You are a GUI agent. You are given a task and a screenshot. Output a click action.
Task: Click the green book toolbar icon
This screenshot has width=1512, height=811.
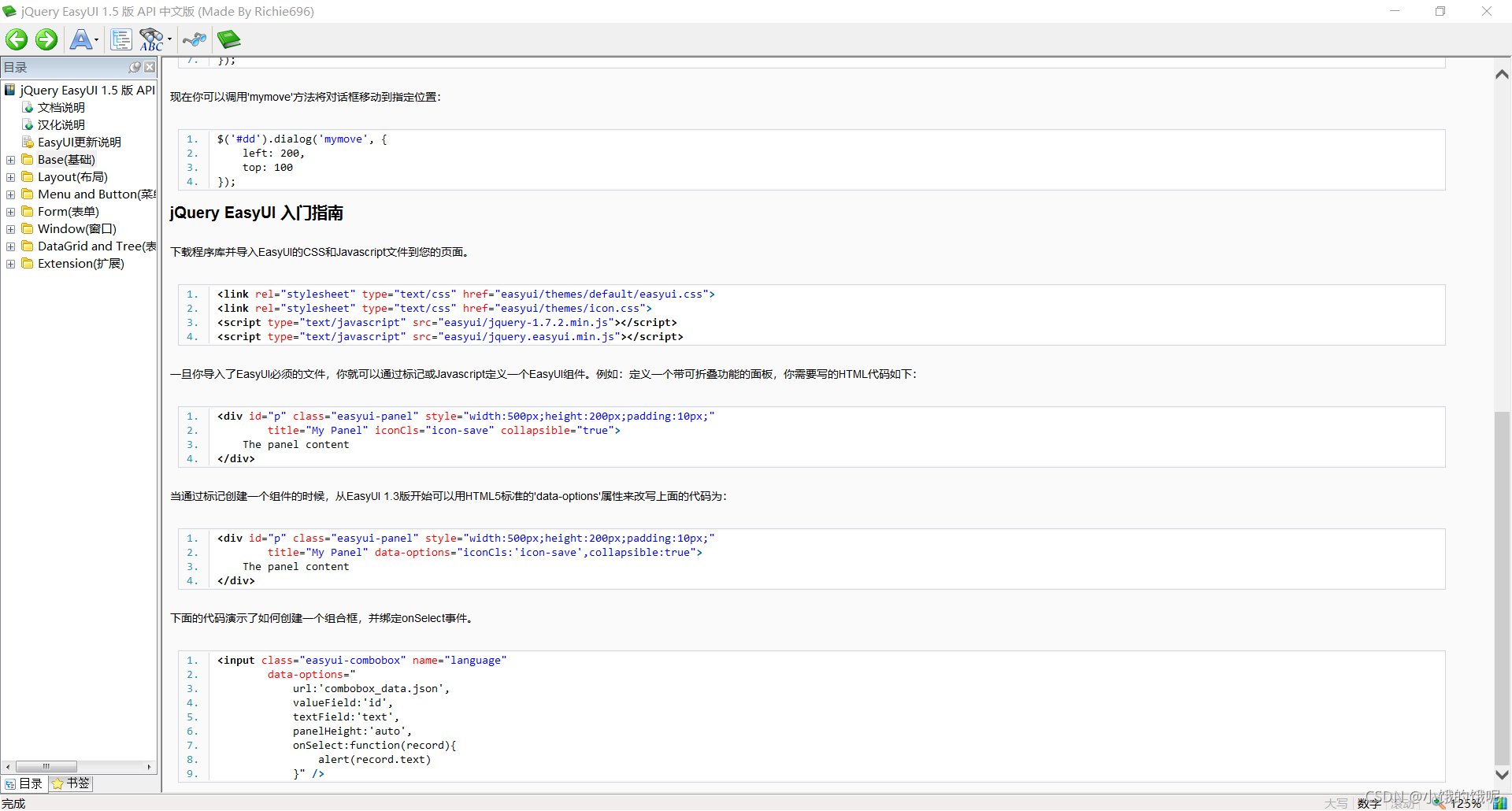(228, 39)
